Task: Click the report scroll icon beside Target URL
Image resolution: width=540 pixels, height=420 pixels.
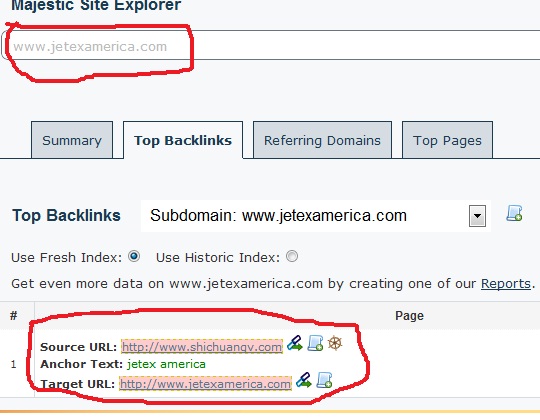Action: pos(324,380)
